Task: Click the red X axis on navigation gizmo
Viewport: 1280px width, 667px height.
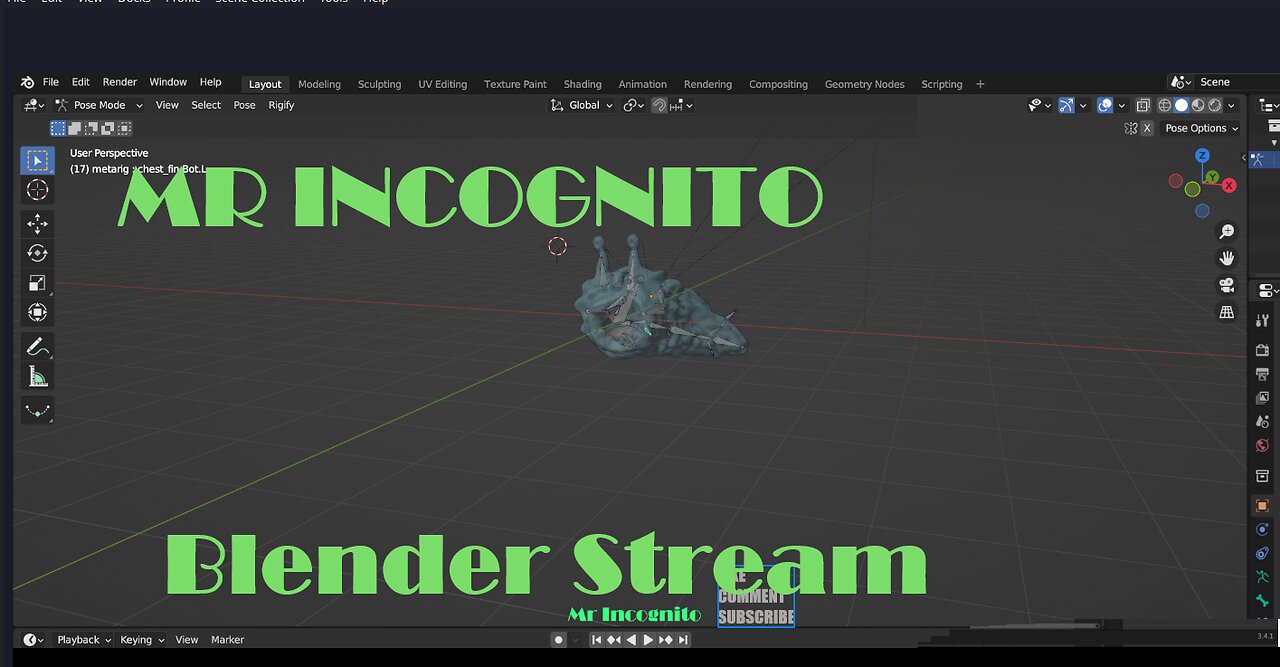Action: tap(1229, 185)
